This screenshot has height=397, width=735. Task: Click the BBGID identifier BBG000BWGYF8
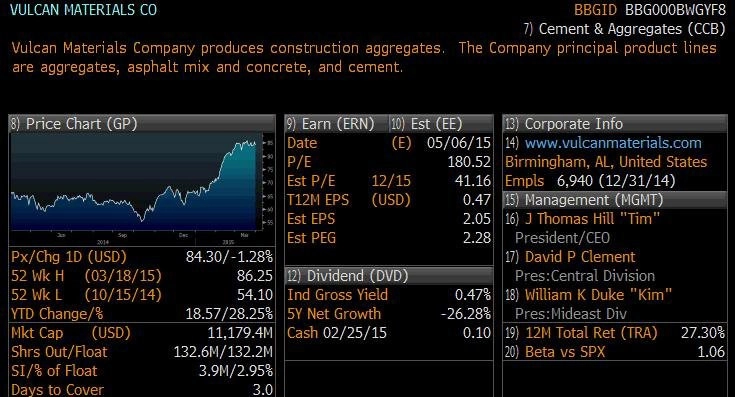click(x=675, y=10)
